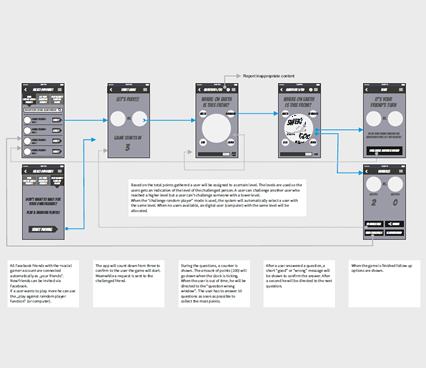
Task: Click first friend's avatar circle in opponent list
Action: pyautogui.click(x=28, y=120)
